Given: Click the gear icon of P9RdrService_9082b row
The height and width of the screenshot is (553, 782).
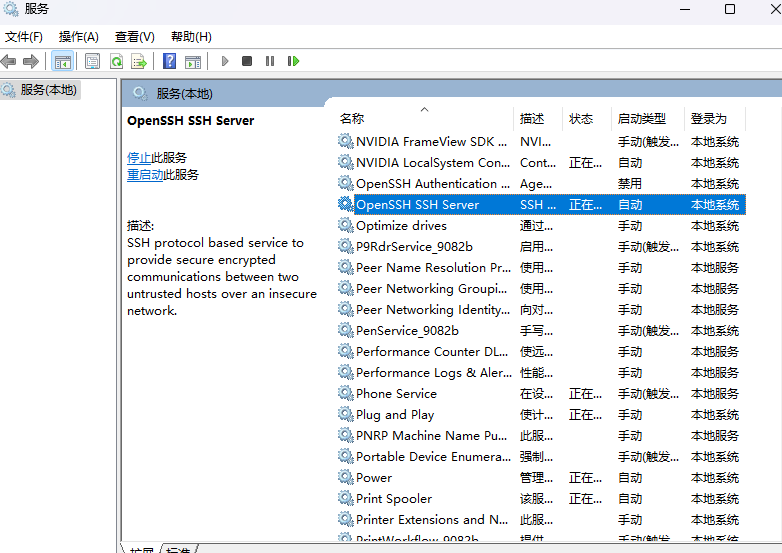Looking at the screenshot, I should coord(345,246).
